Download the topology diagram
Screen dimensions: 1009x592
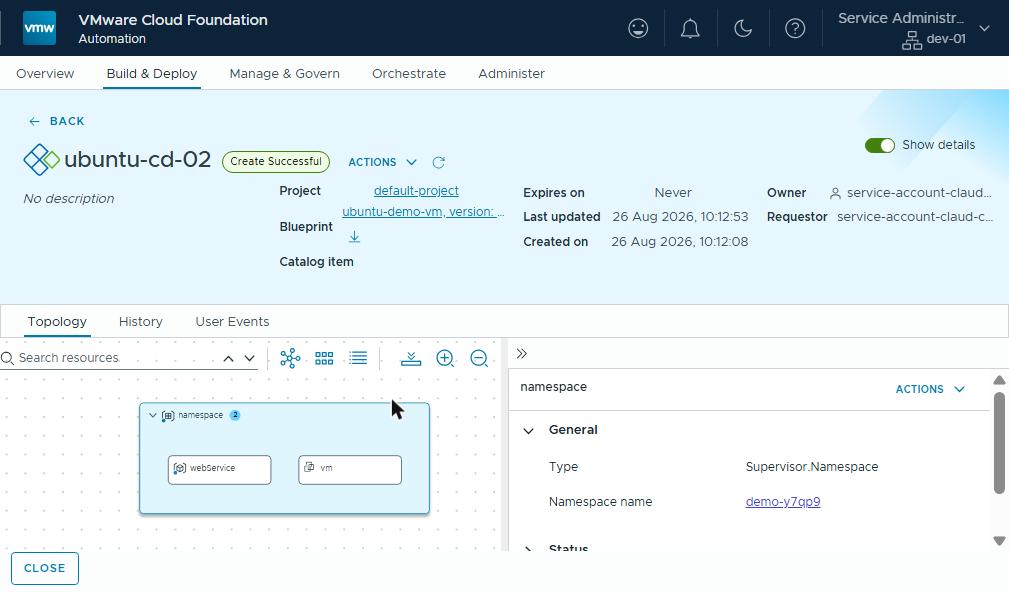(x=411, y=358)
